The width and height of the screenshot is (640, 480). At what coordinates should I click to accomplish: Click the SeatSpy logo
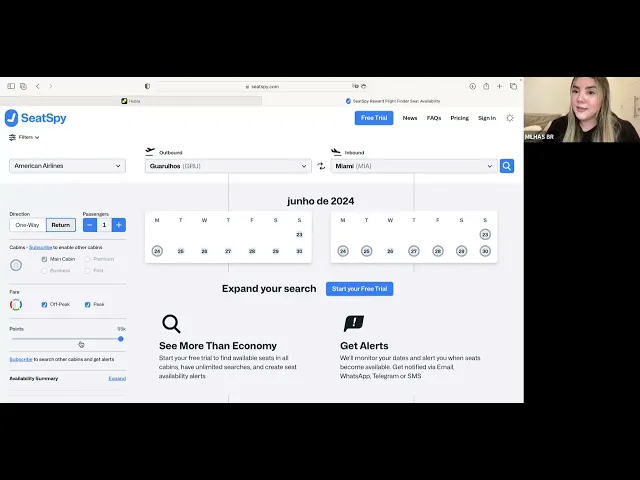36,118
